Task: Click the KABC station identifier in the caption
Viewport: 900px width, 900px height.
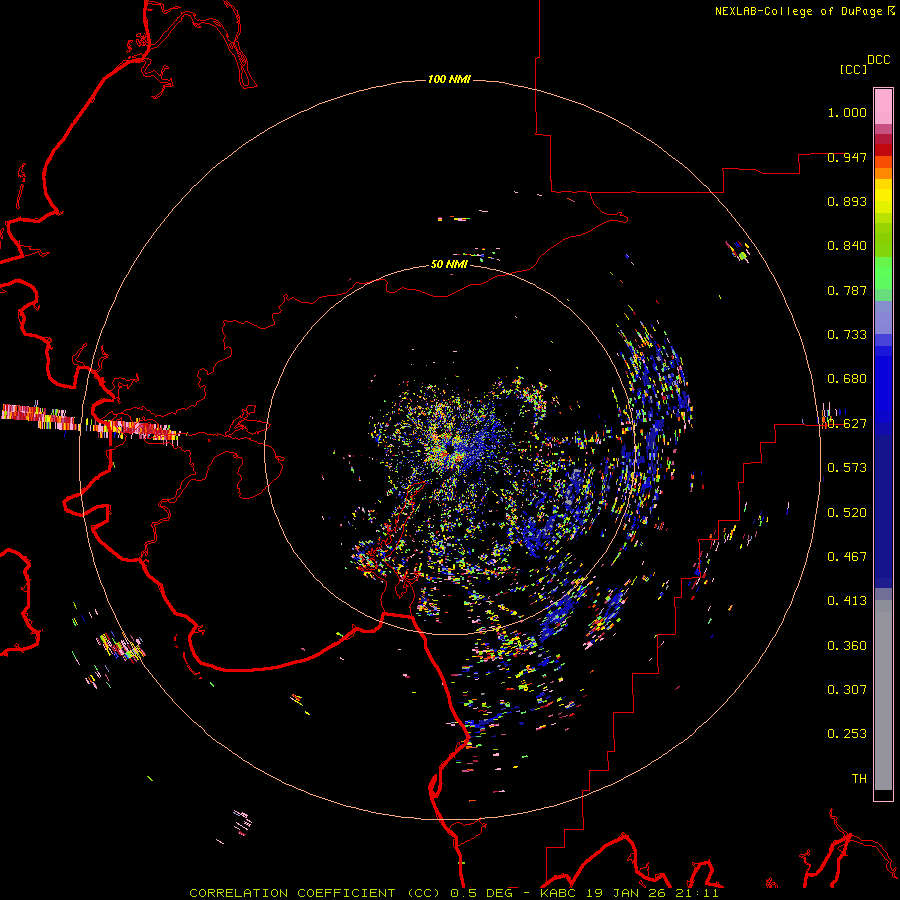Action: (x=559, y=893)
